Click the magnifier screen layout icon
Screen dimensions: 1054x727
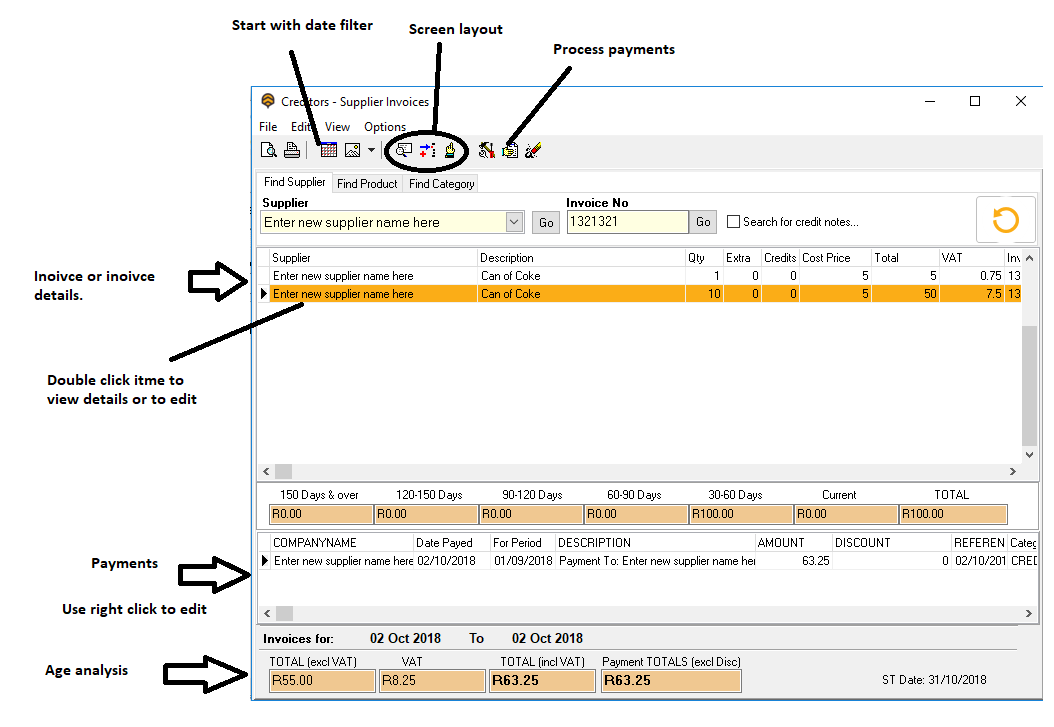(x=404, y=151)
